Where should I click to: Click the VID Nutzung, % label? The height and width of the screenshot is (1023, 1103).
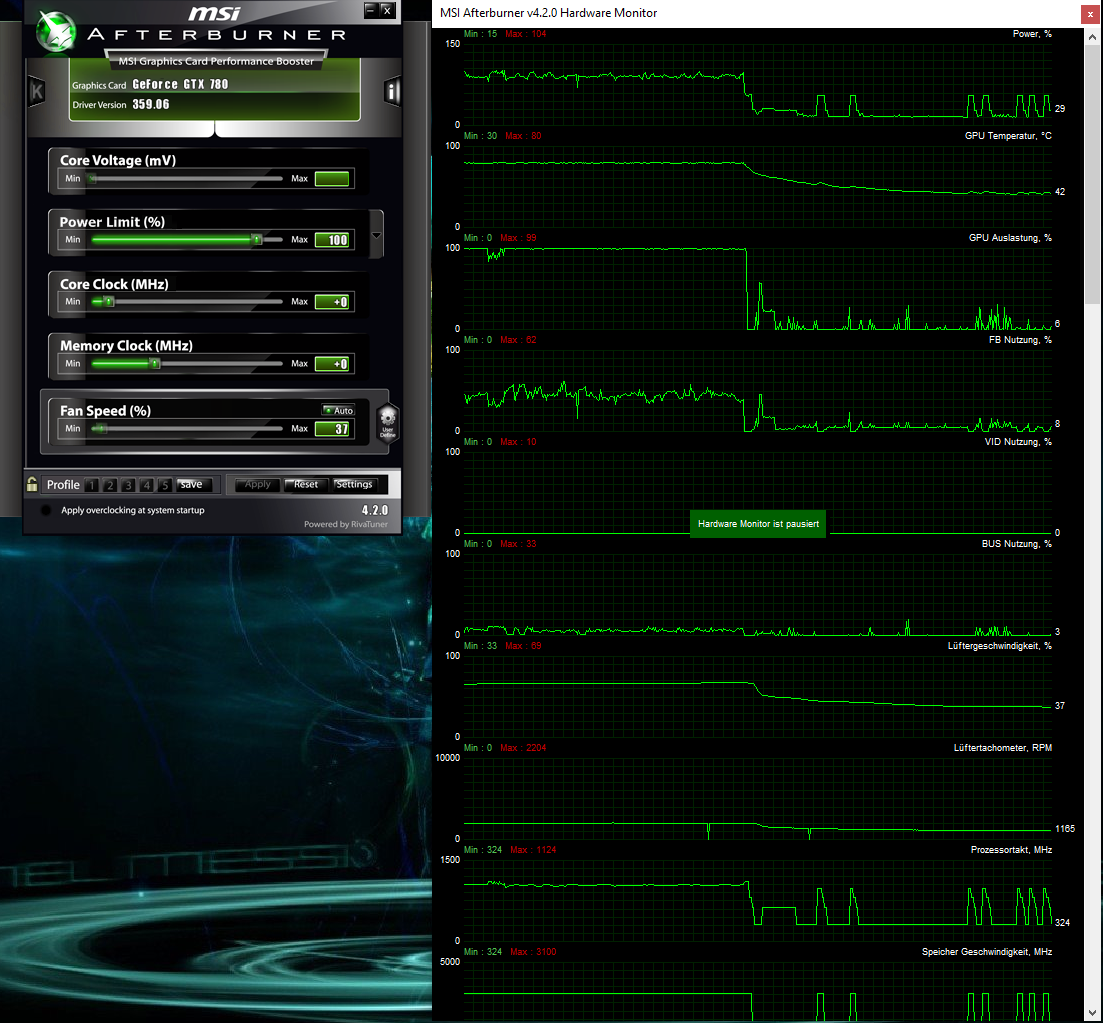click(x=1018, y=442)
